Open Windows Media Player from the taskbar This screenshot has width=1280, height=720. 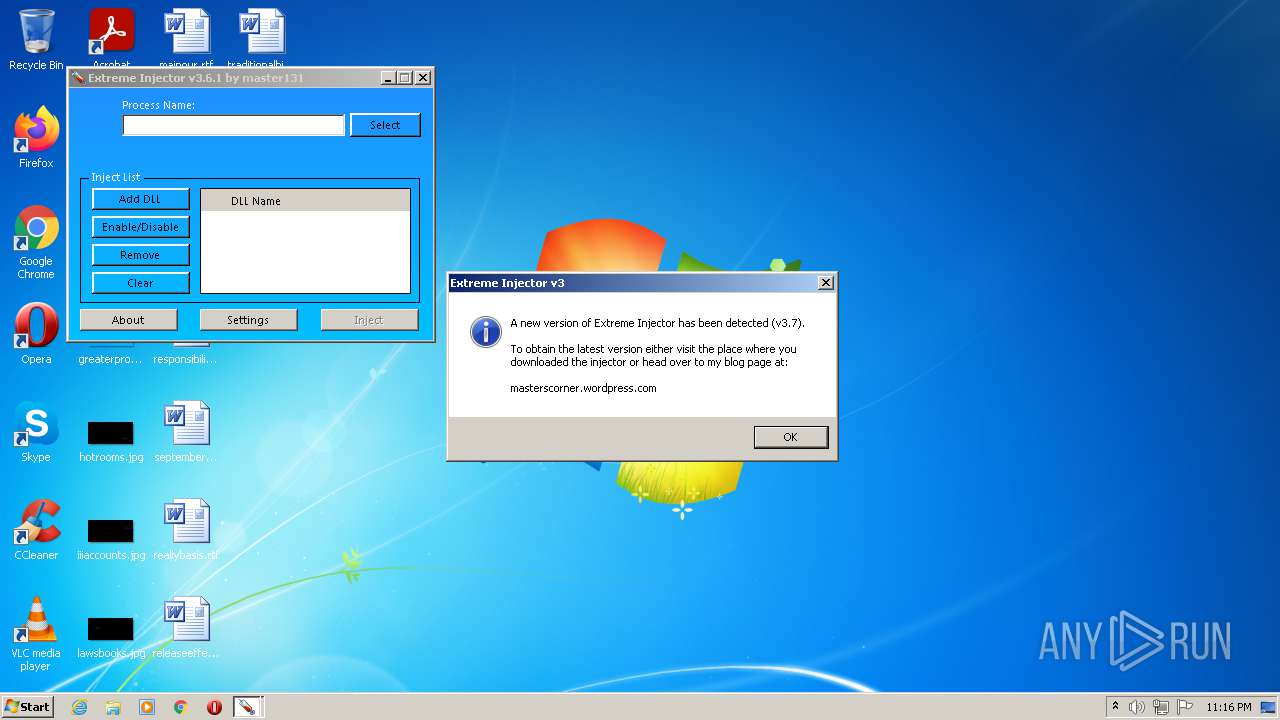[147, 707]
